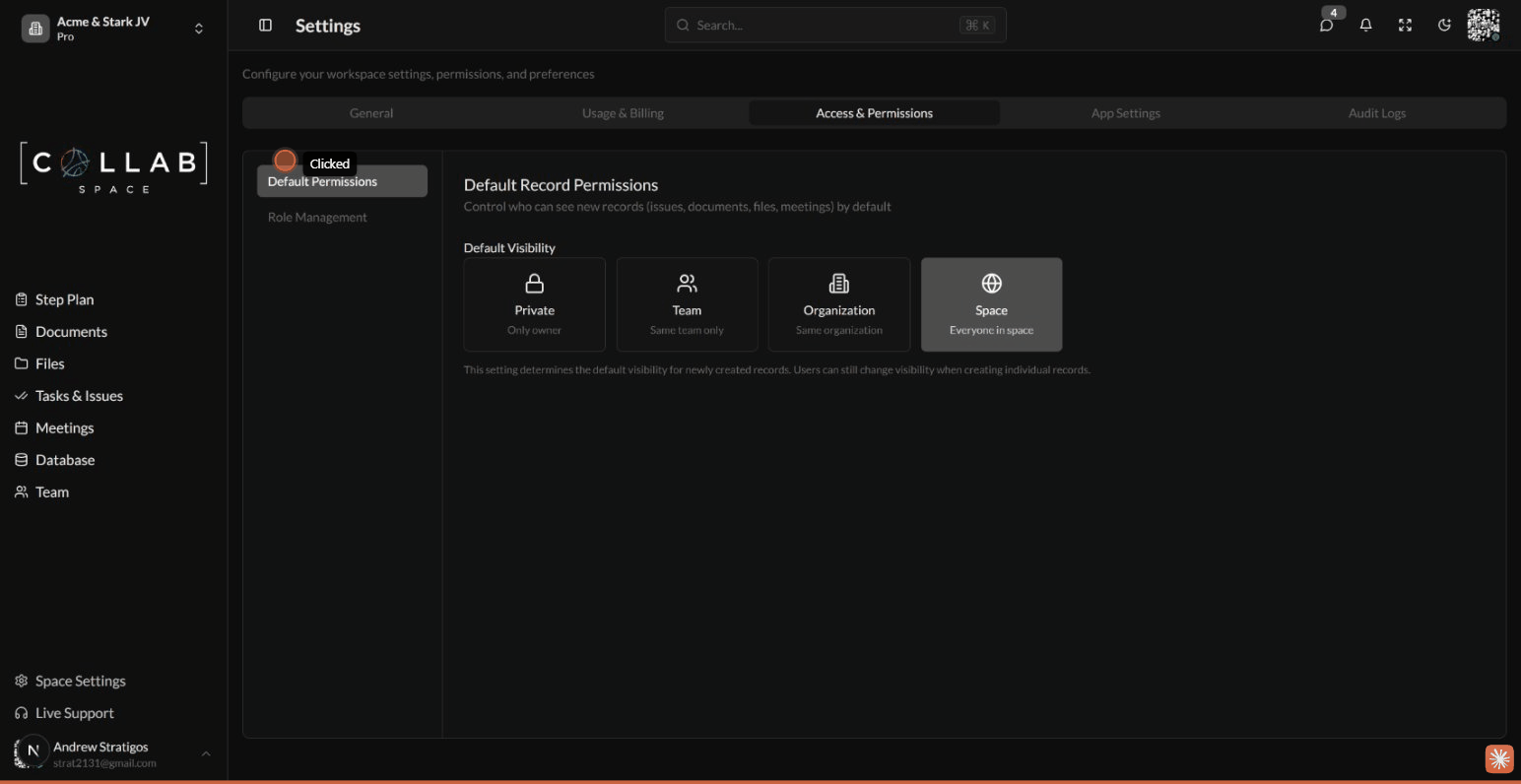Open the chat bubble with 4 notifications
This screenshot has width=1521, height=784.
point(1327,26)
